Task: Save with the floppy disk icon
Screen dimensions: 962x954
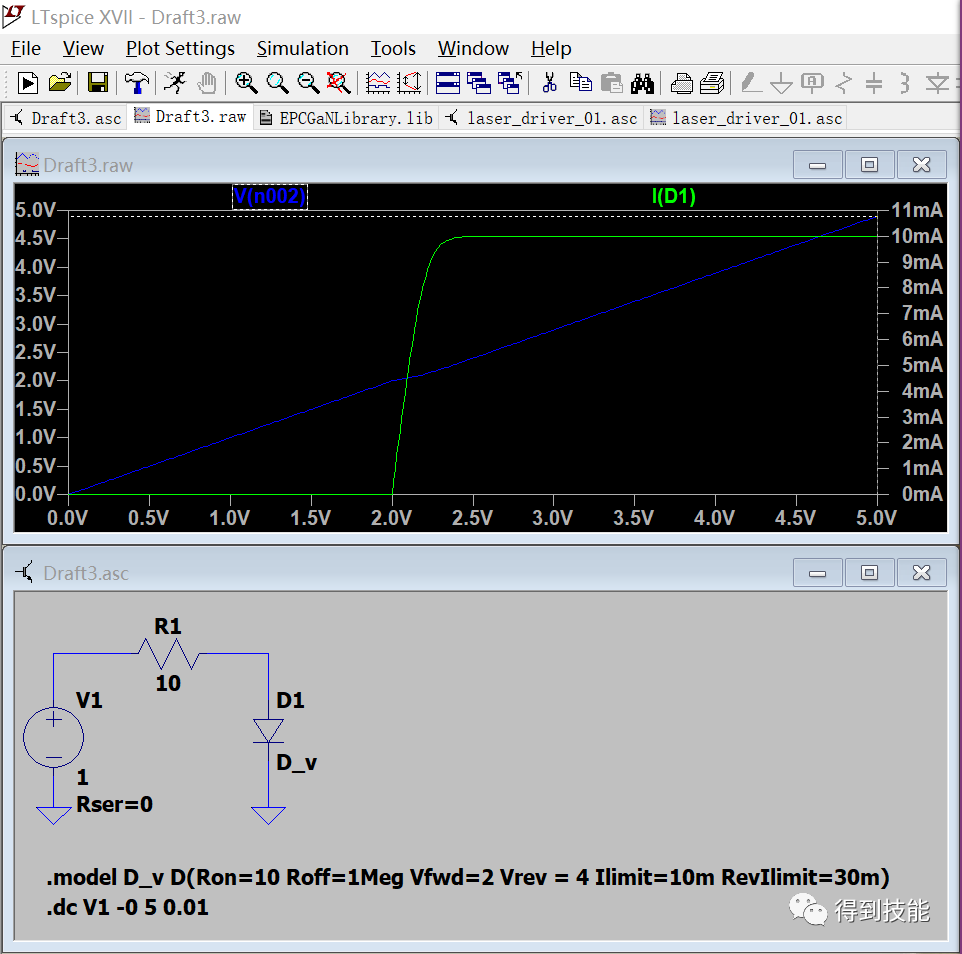Action: pos(98,82)
